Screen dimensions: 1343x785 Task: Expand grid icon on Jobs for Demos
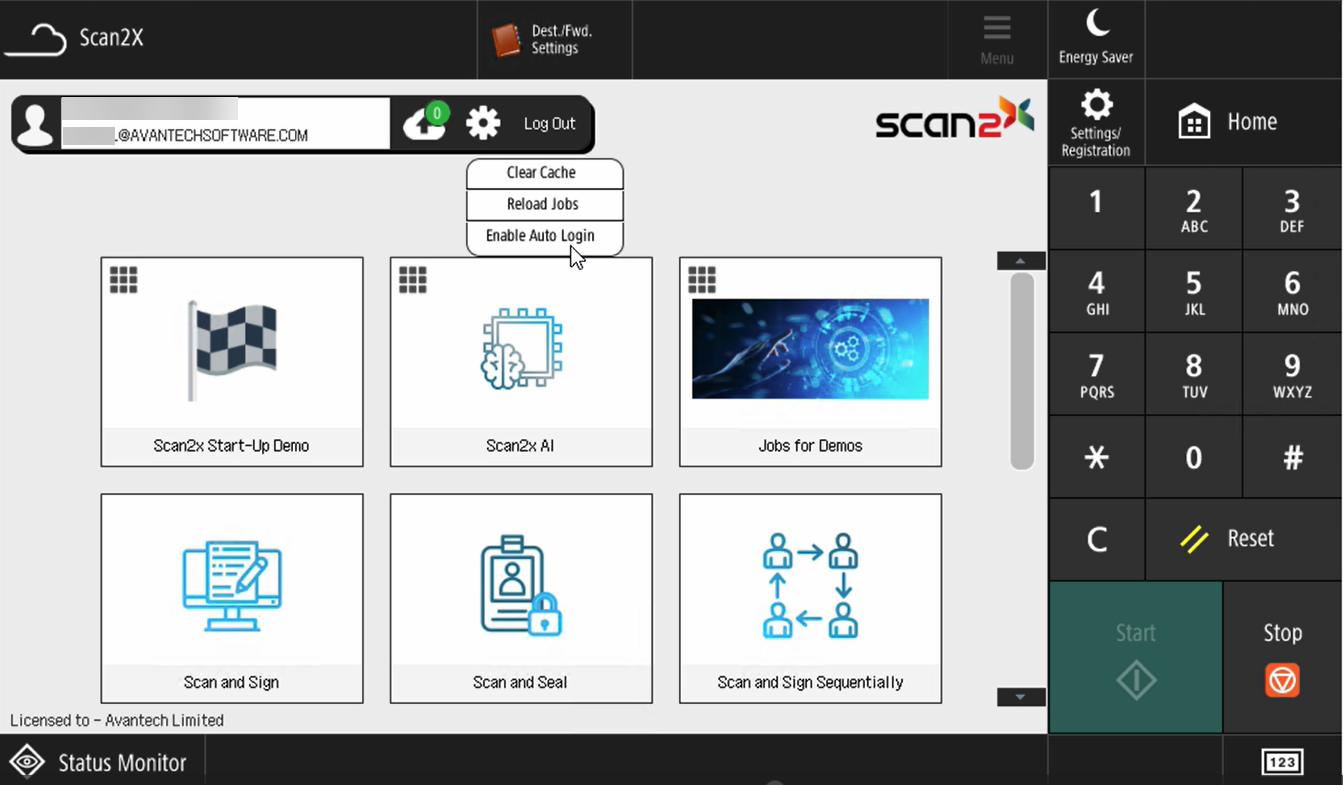(702, 280)
